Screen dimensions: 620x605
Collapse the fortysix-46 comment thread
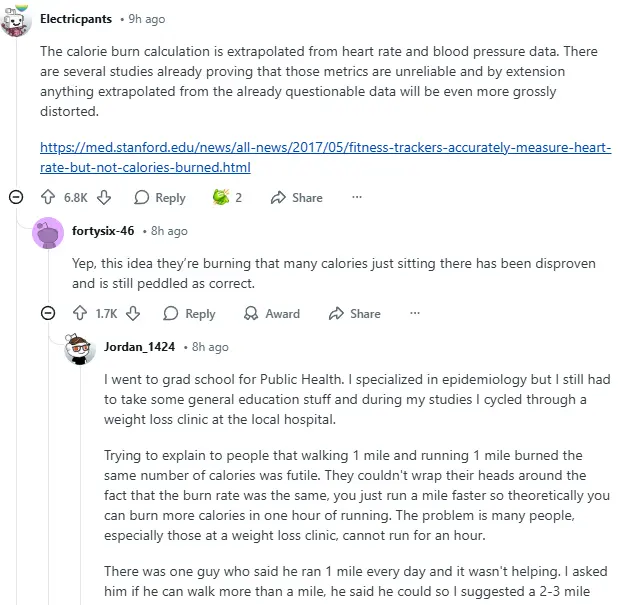[47, 314]
